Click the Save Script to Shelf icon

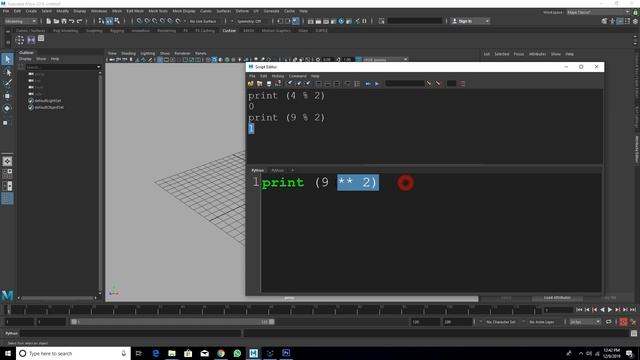tap(278, 84)
